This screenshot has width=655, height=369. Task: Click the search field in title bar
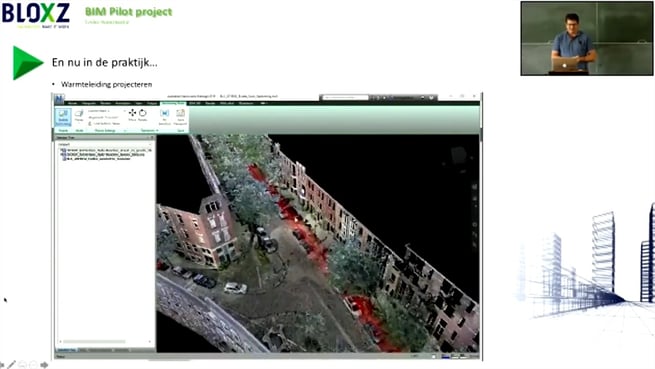pos(345,97)
